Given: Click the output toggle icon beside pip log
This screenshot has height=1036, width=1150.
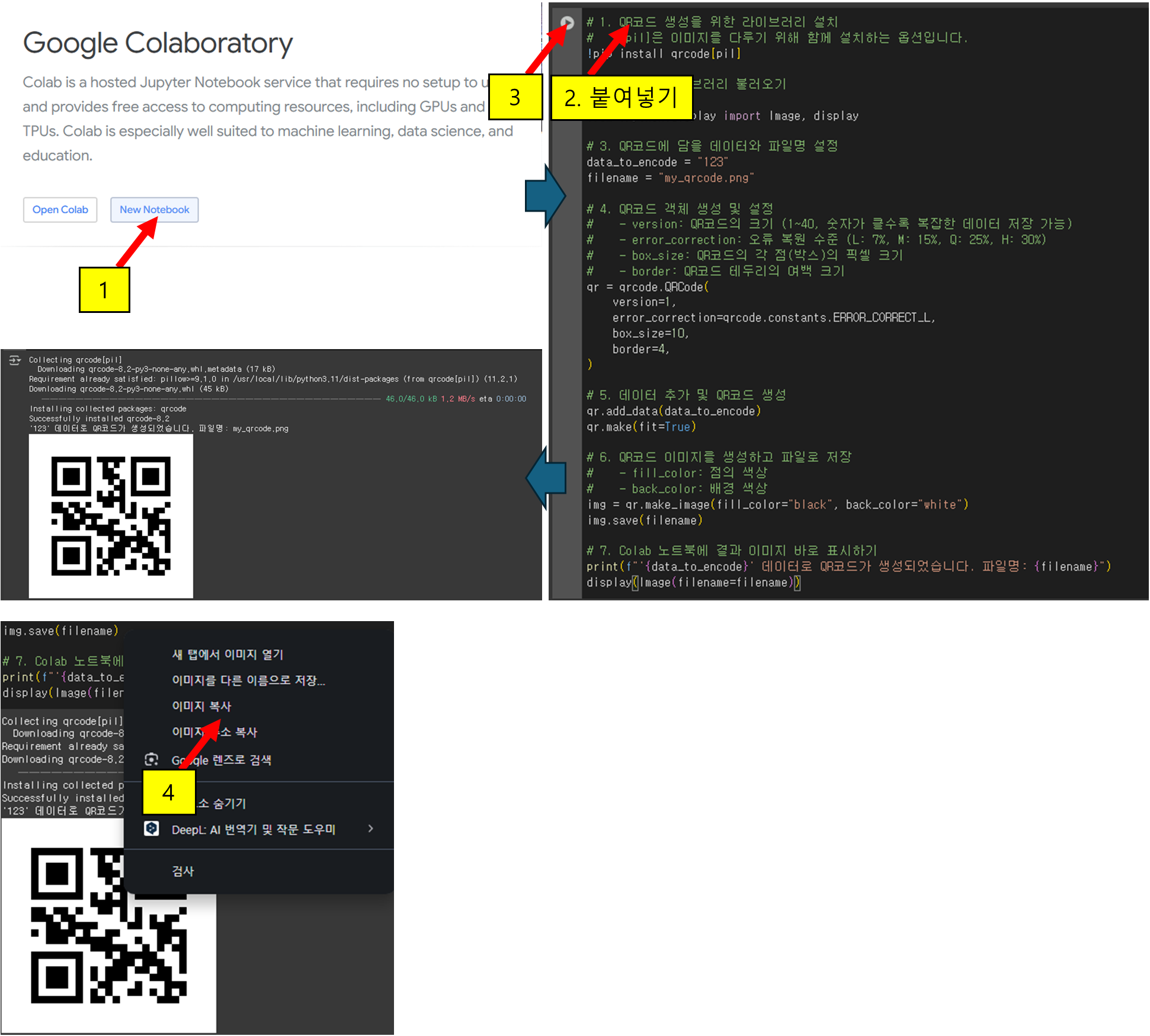Looking at the screenshot, I should 15,360.
